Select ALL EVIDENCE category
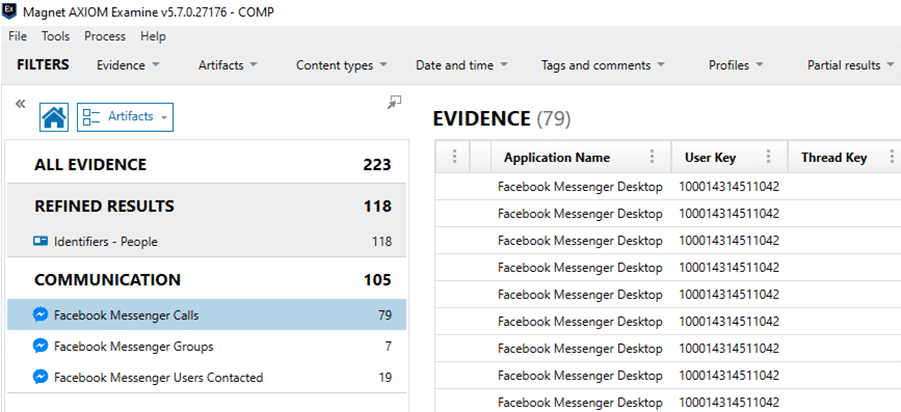901x412 pixels. click(207, 165)
